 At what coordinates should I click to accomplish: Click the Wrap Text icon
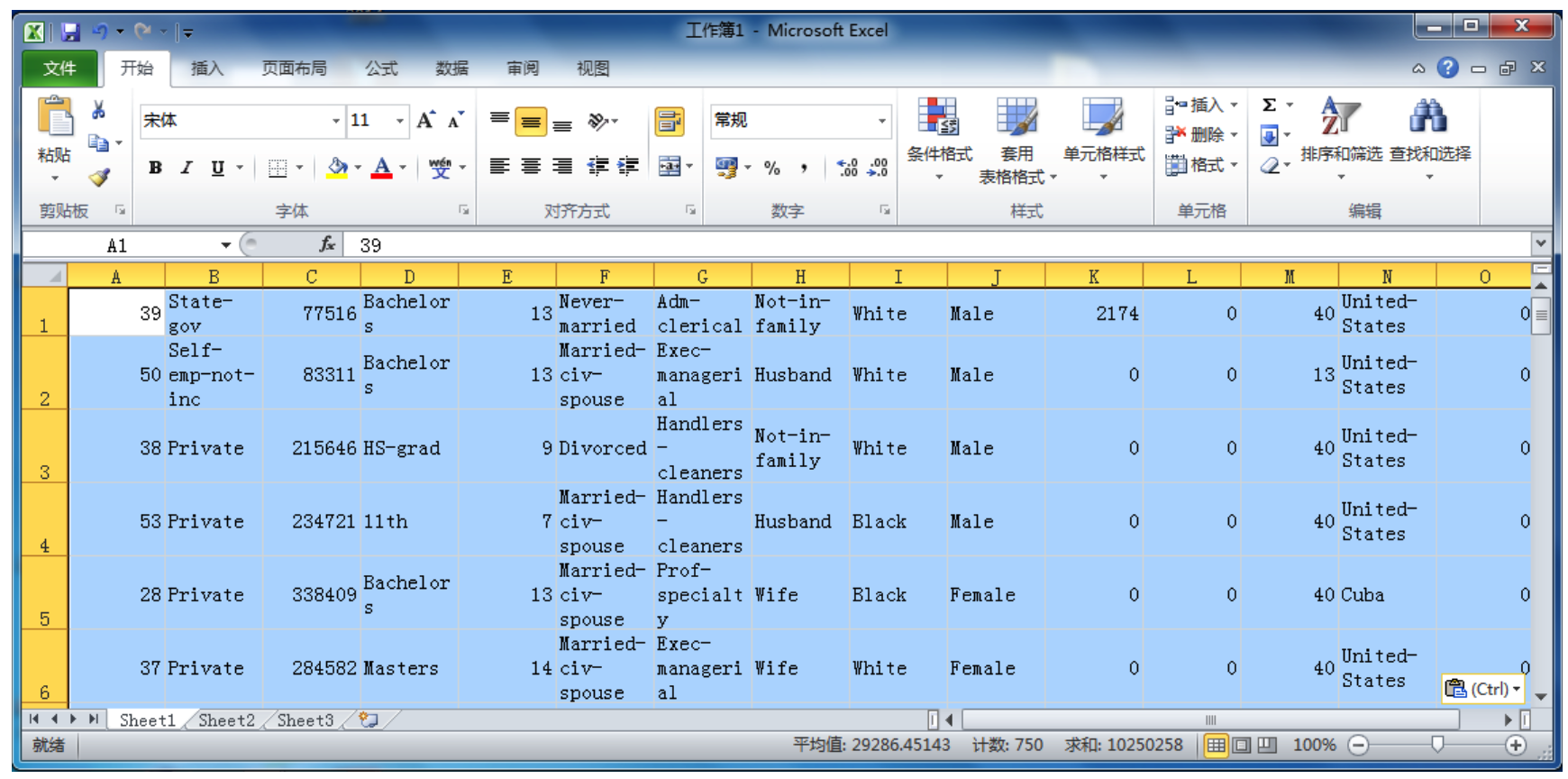tap(670, 120)
